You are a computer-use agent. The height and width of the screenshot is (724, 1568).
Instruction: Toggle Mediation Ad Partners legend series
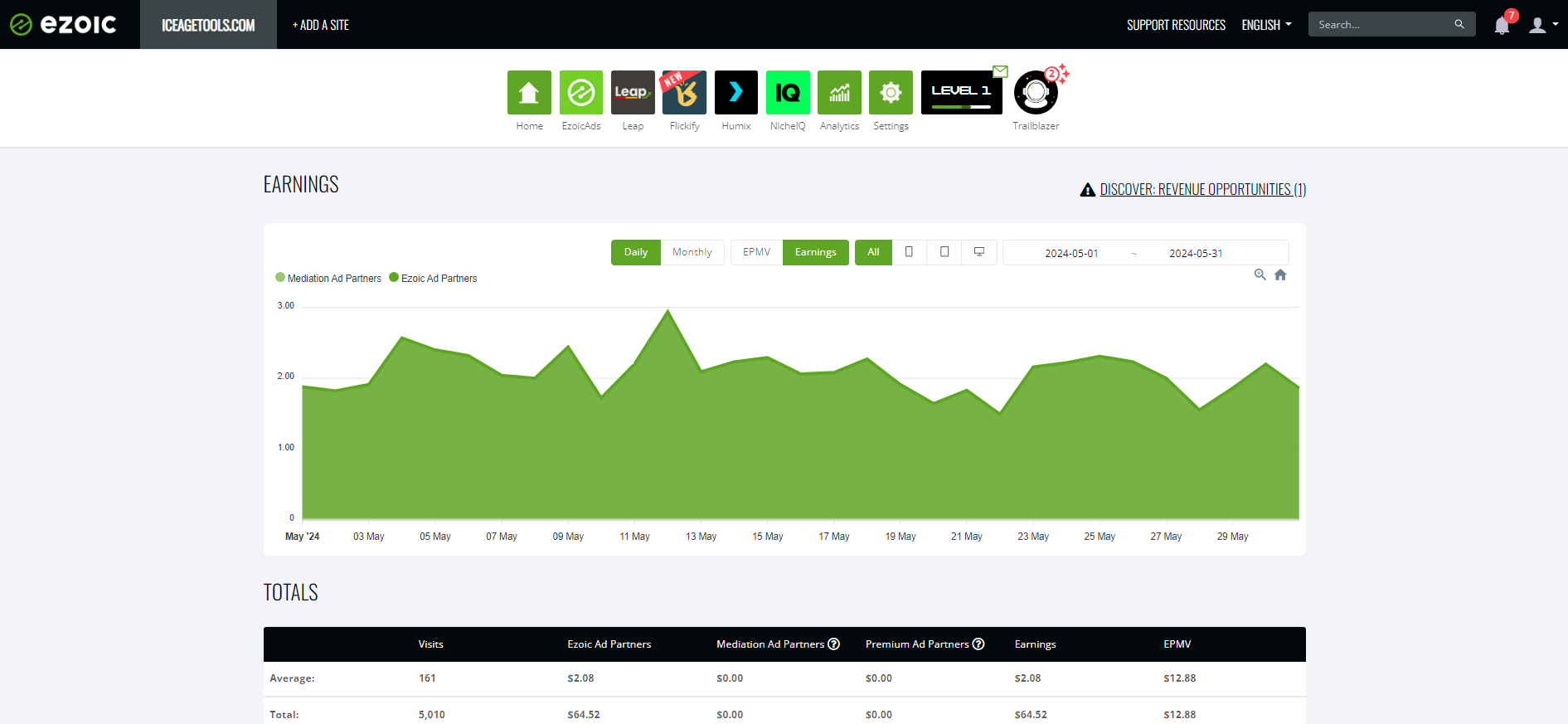(x=328, y=278)
